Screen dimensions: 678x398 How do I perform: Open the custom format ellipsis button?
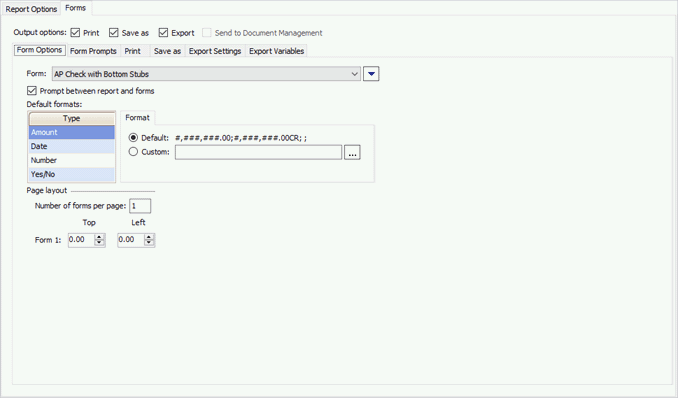click(352, 152)
